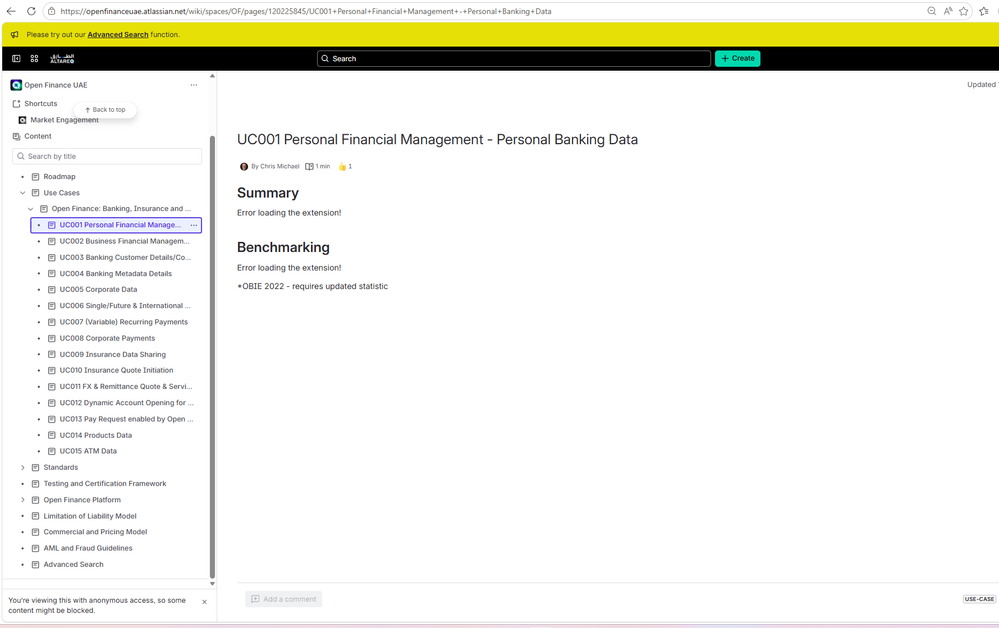Collapse sidebar with the panel toggle icon
Screen dimensions: 999x628
click(x=16, y=58)
